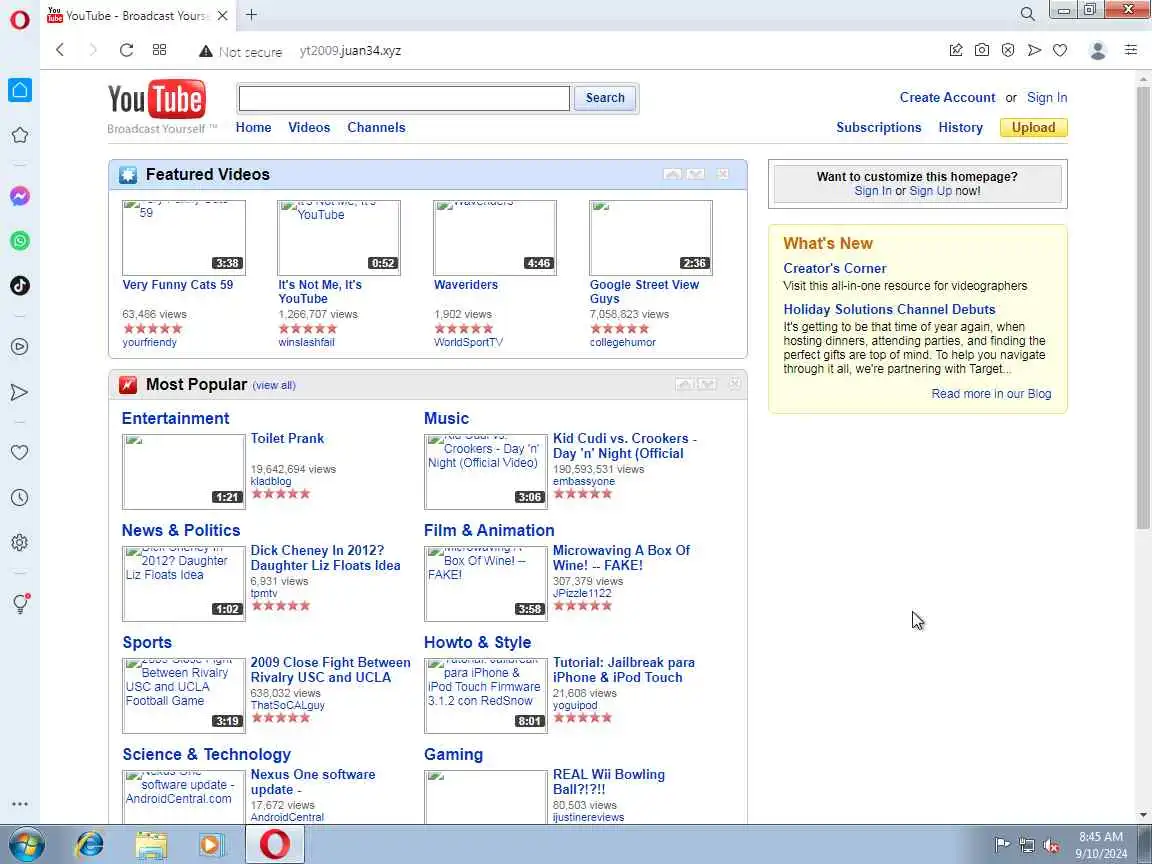Click the yellow Upload button
This screenshot has width=1152, height=864.
(1033, 127)
